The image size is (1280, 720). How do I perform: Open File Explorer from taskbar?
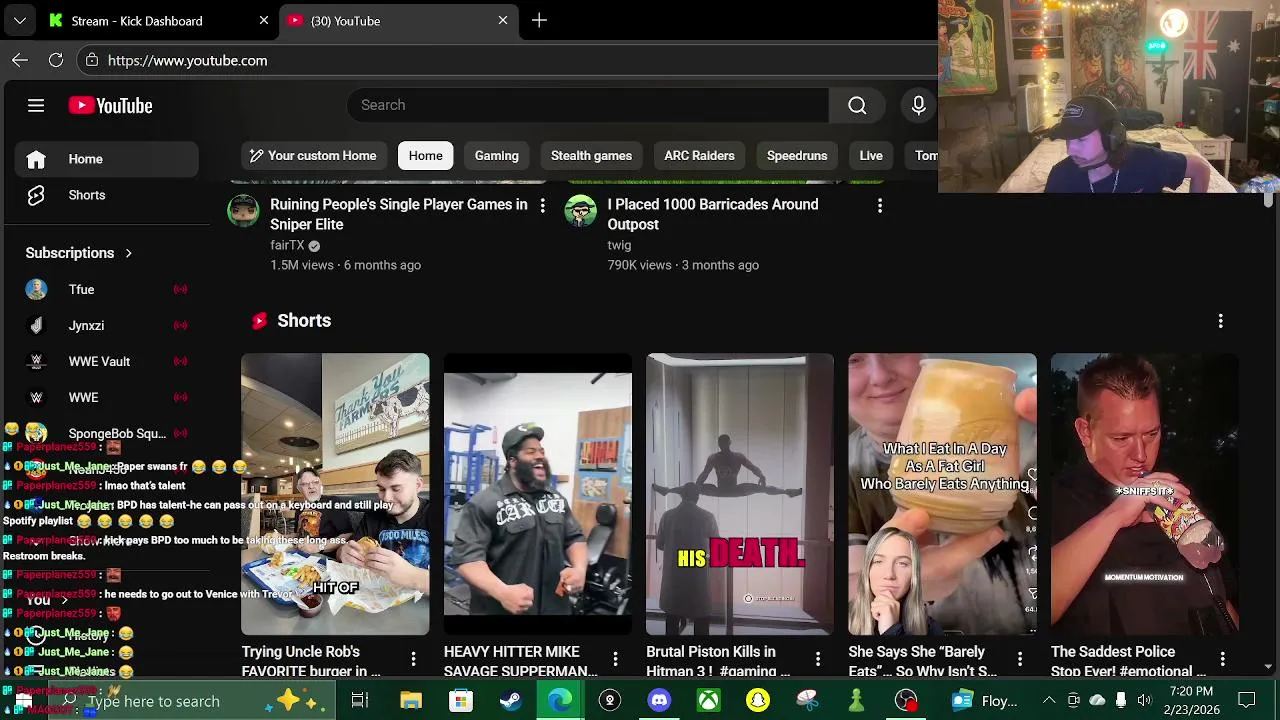[x=410, y=700]
